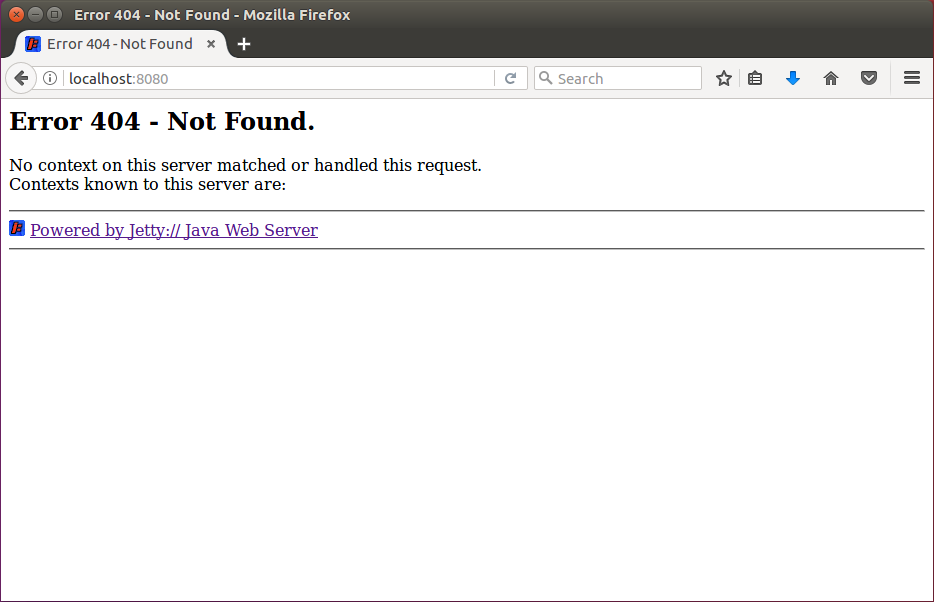Select the Error 404 - Not Found tab
The height and width of the screenshot is (602, 934).
[x=120, y=44]
